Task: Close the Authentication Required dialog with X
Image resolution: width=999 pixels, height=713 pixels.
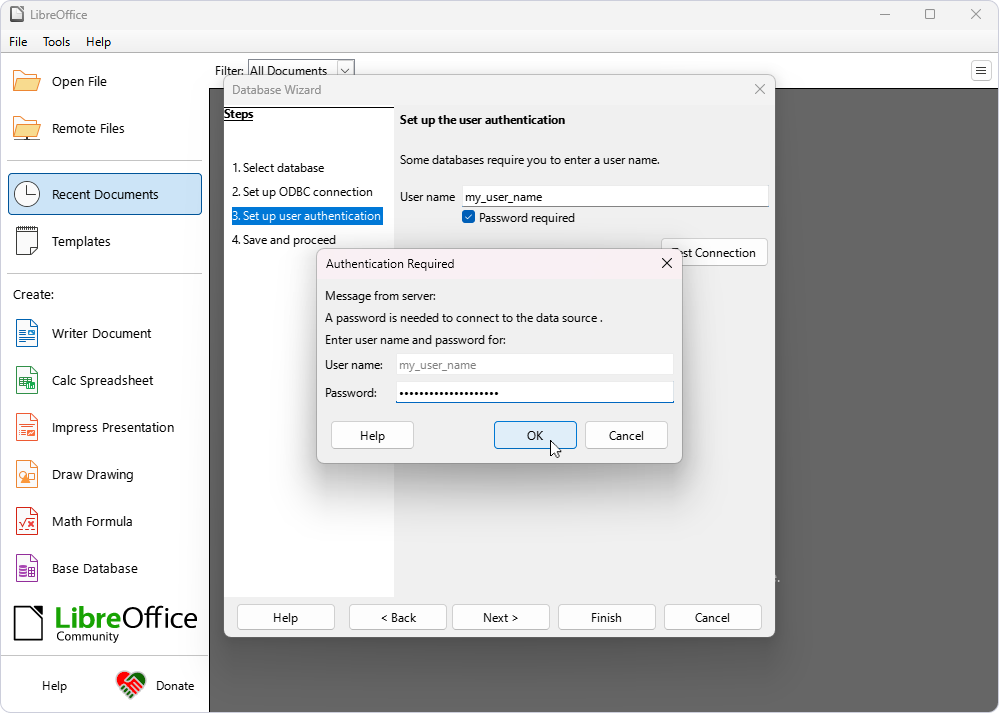Action: click(667, 264)
